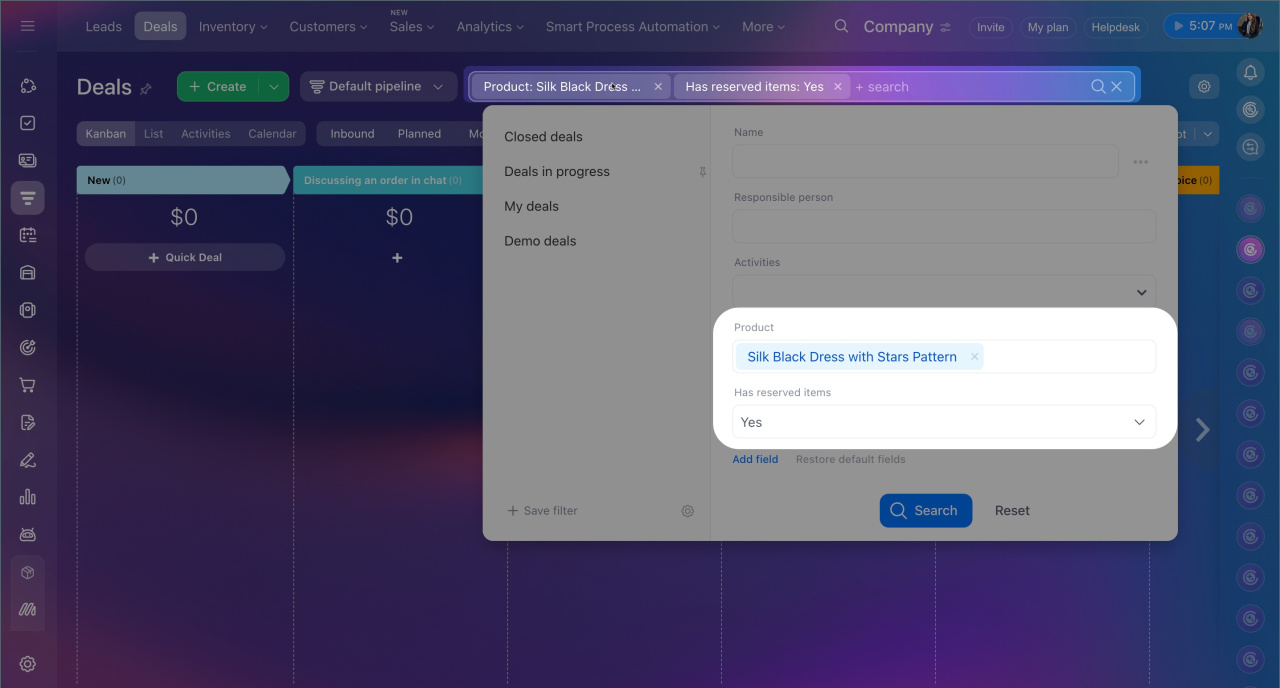Screen dimensions: 1280x688
Task: Click the magnifier icon in the filter search bar
Action: (x=1098, y=87)
